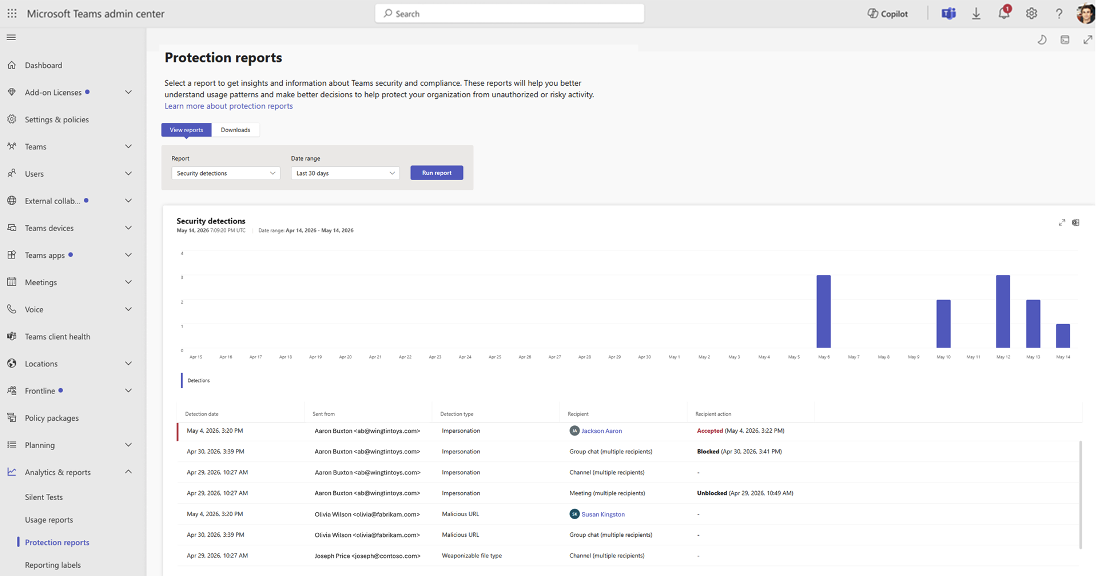Click in the top Search box

tap(509, 13)
